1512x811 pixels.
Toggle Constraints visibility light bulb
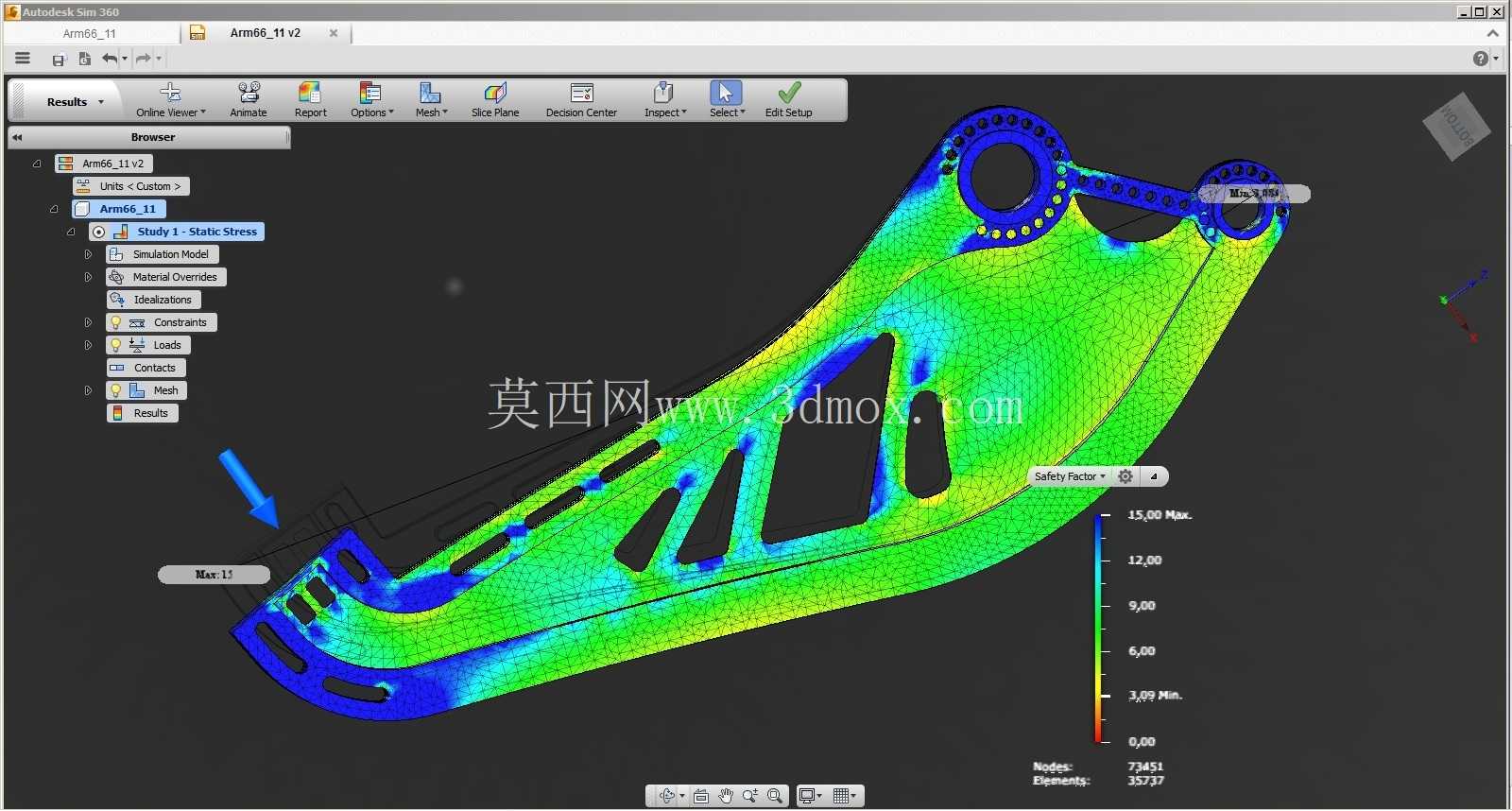pos(115,322)
